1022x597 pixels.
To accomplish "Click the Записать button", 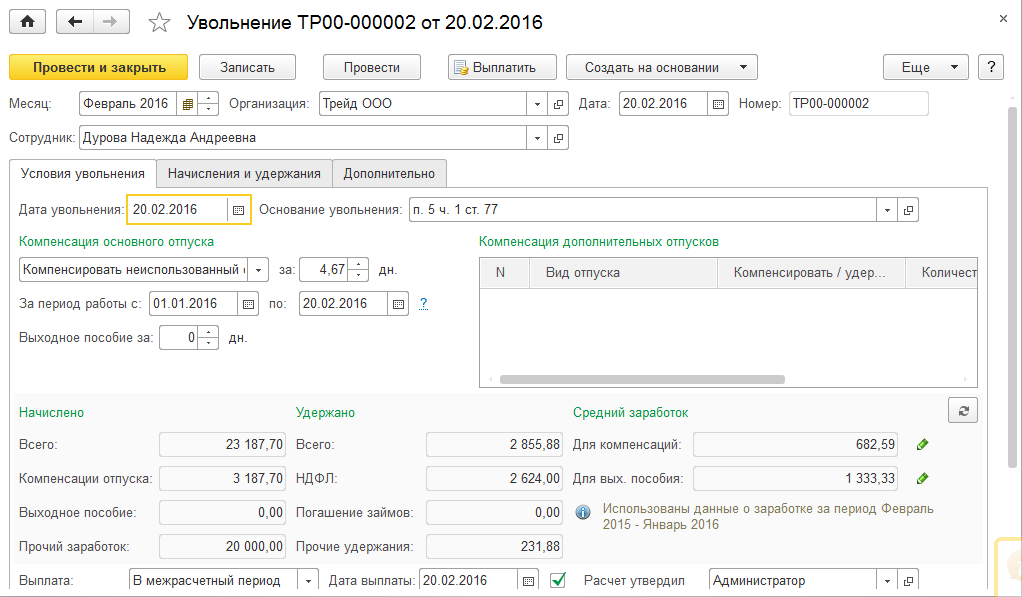I will pyautogui.click(x=247, y=67).
